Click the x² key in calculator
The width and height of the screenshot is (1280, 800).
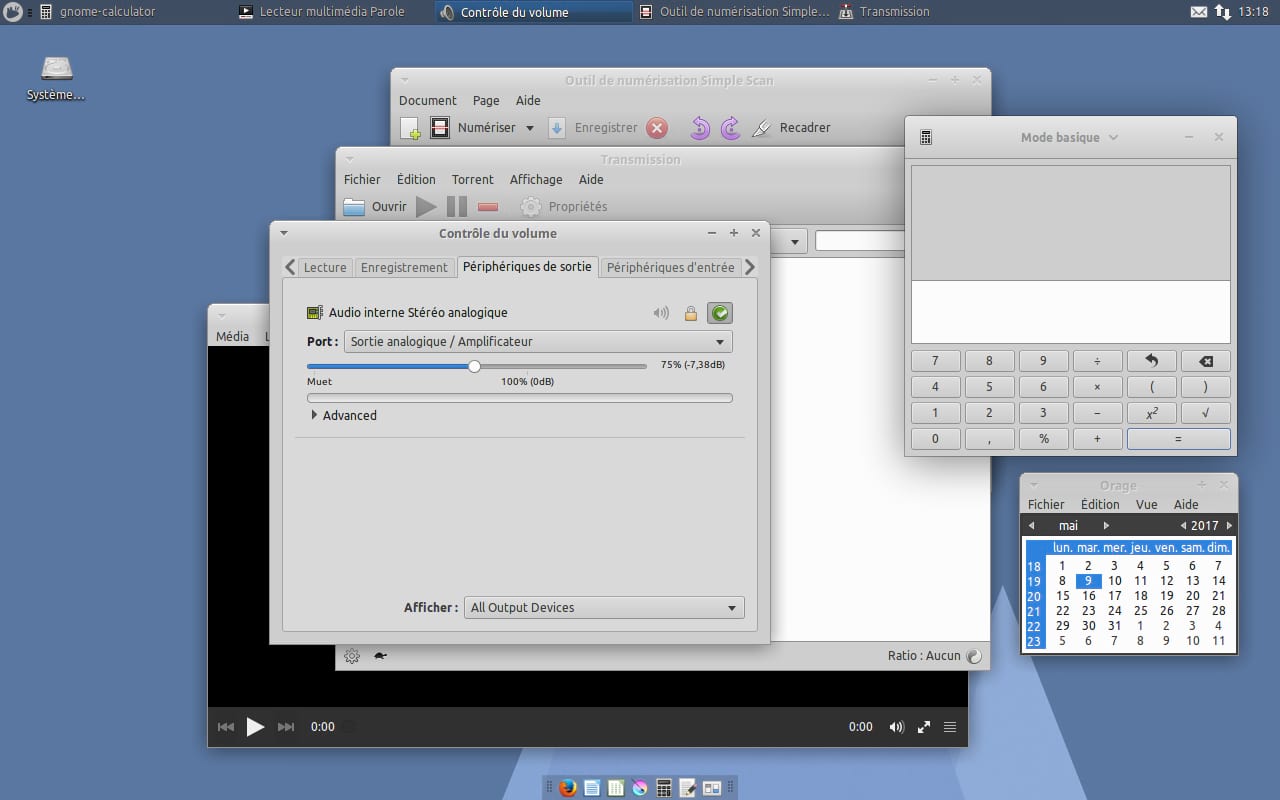(x=1151, y=413)
